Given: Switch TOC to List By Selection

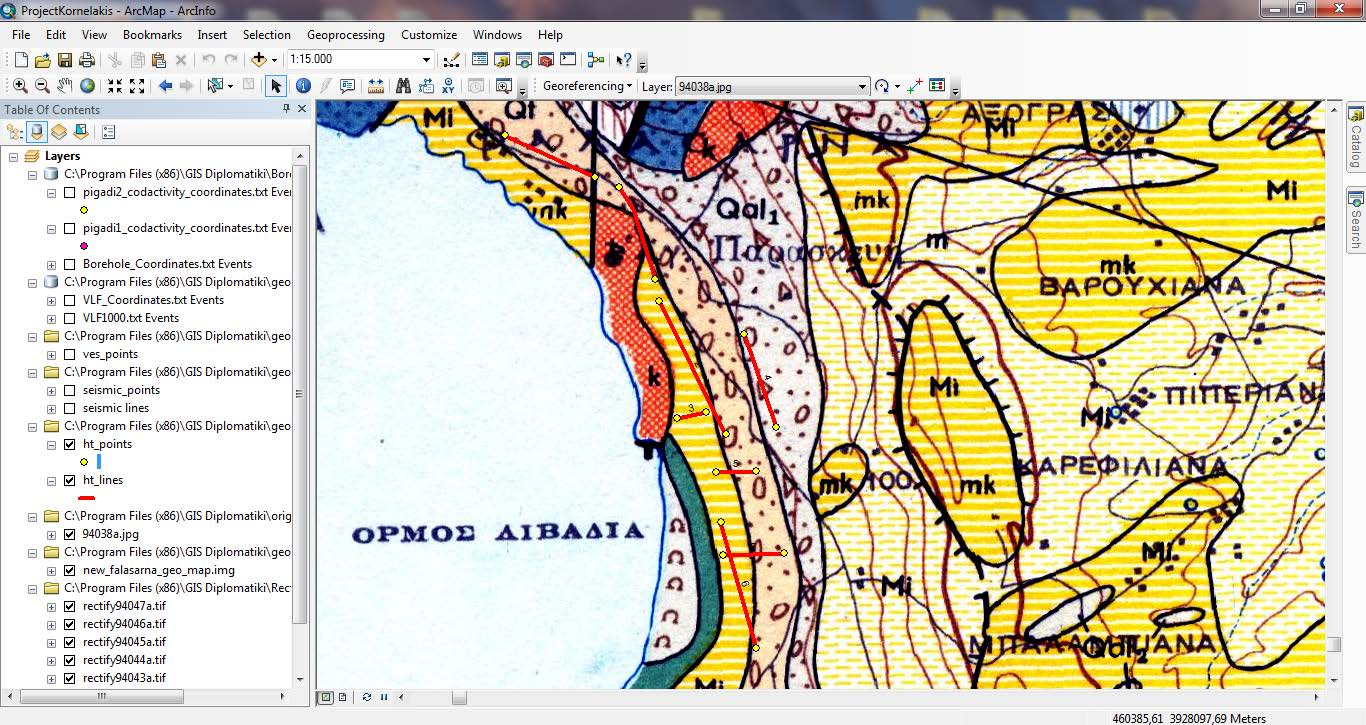Looking at the screenshot, I should 81,131.
